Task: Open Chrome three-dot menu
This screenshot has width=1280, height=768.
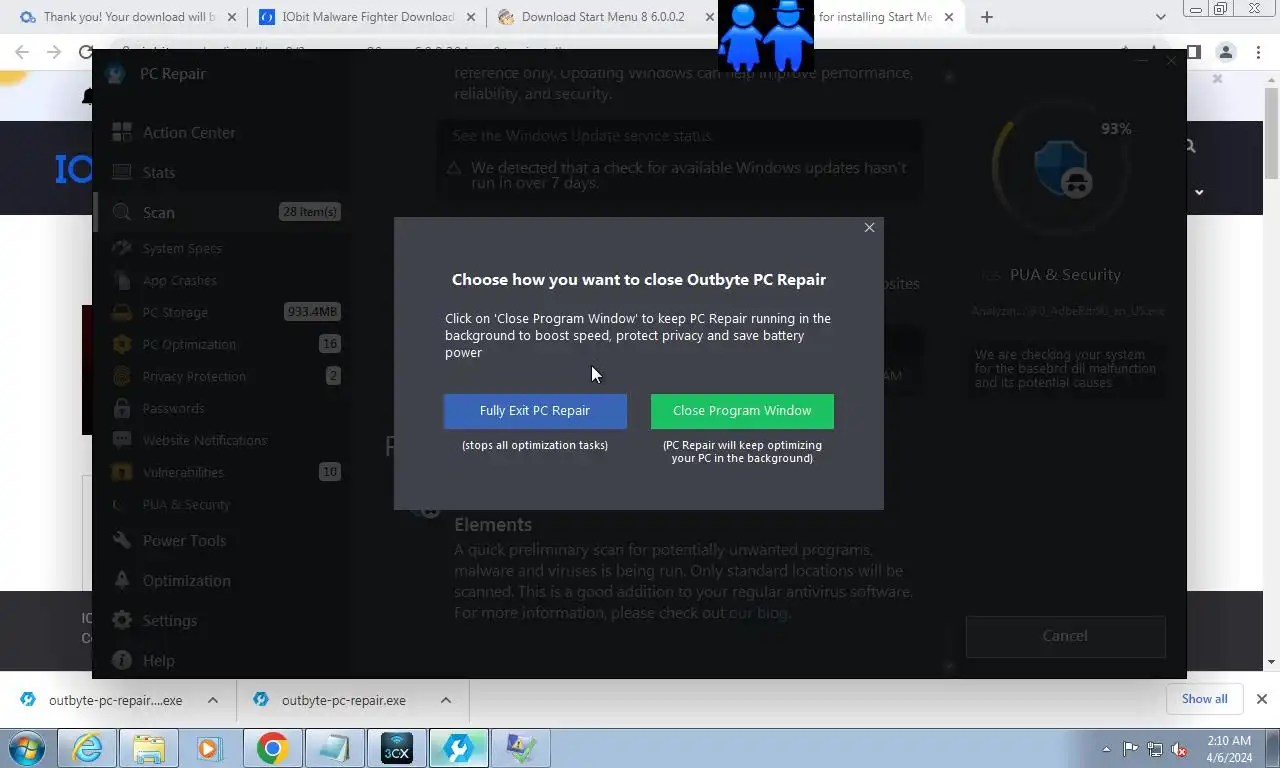Action: (x=1258, y=52)
